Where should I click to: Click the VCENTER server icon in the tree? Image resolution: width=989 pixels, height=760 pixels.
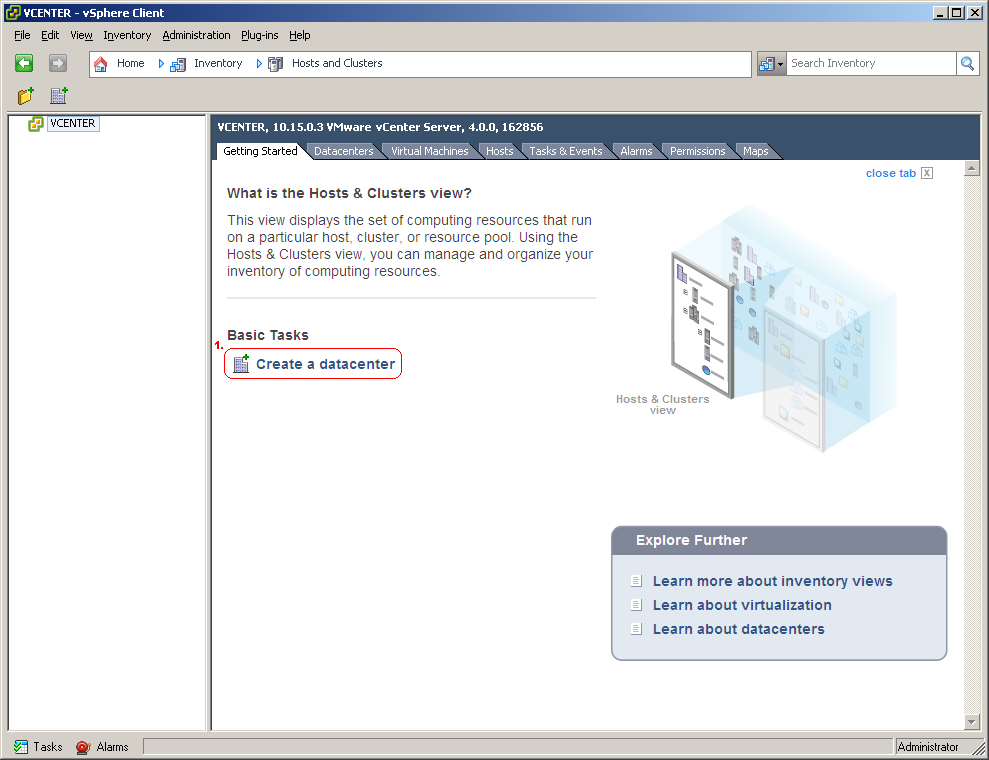(36, 124)
